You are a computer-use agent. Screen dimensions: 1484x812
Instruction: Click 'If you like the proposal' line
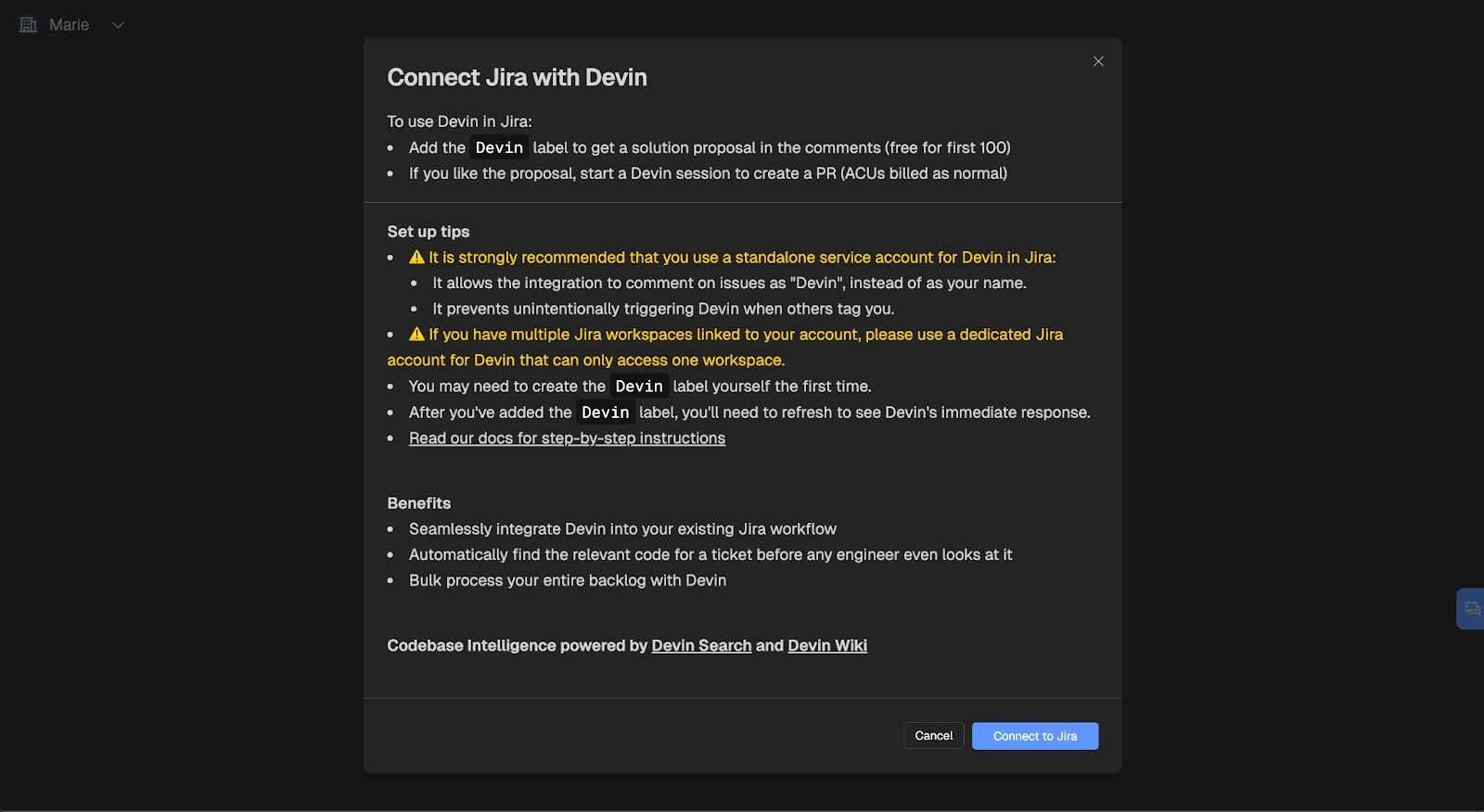coord(708,173)
